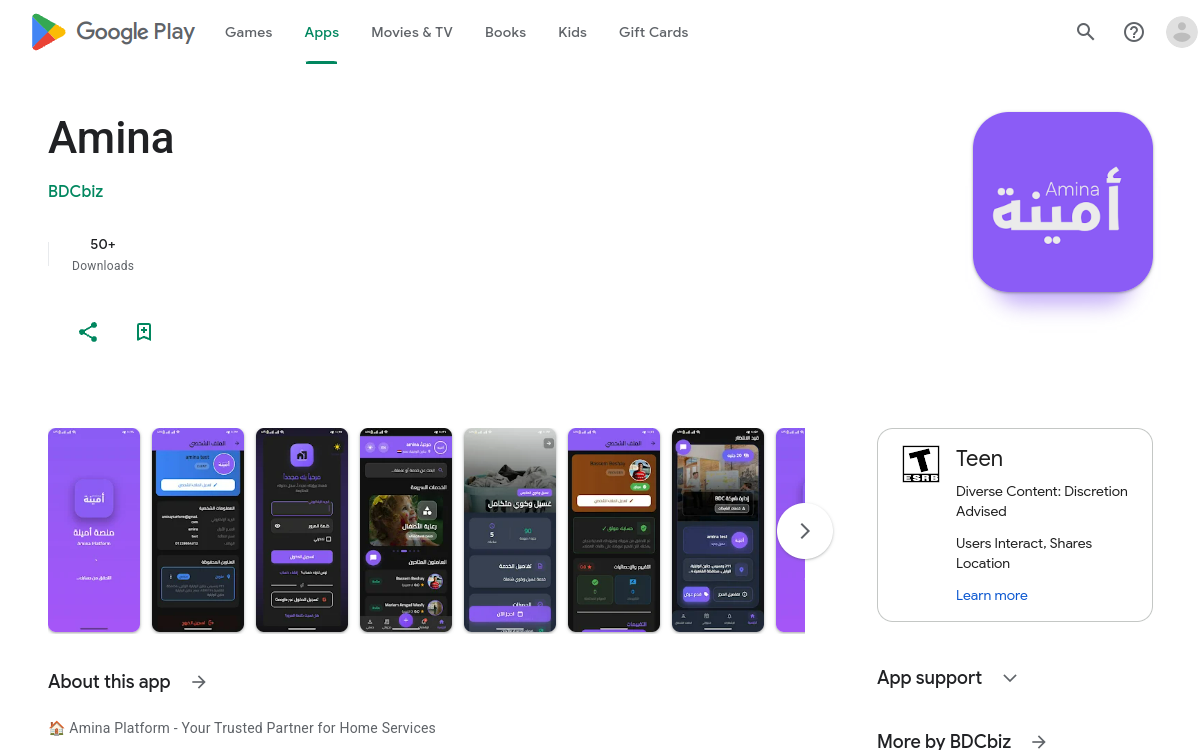This screenshot has height=750, width=1200.
Task: Click the About this app heading
Action: pyautogui.click(x=109, y=682)
